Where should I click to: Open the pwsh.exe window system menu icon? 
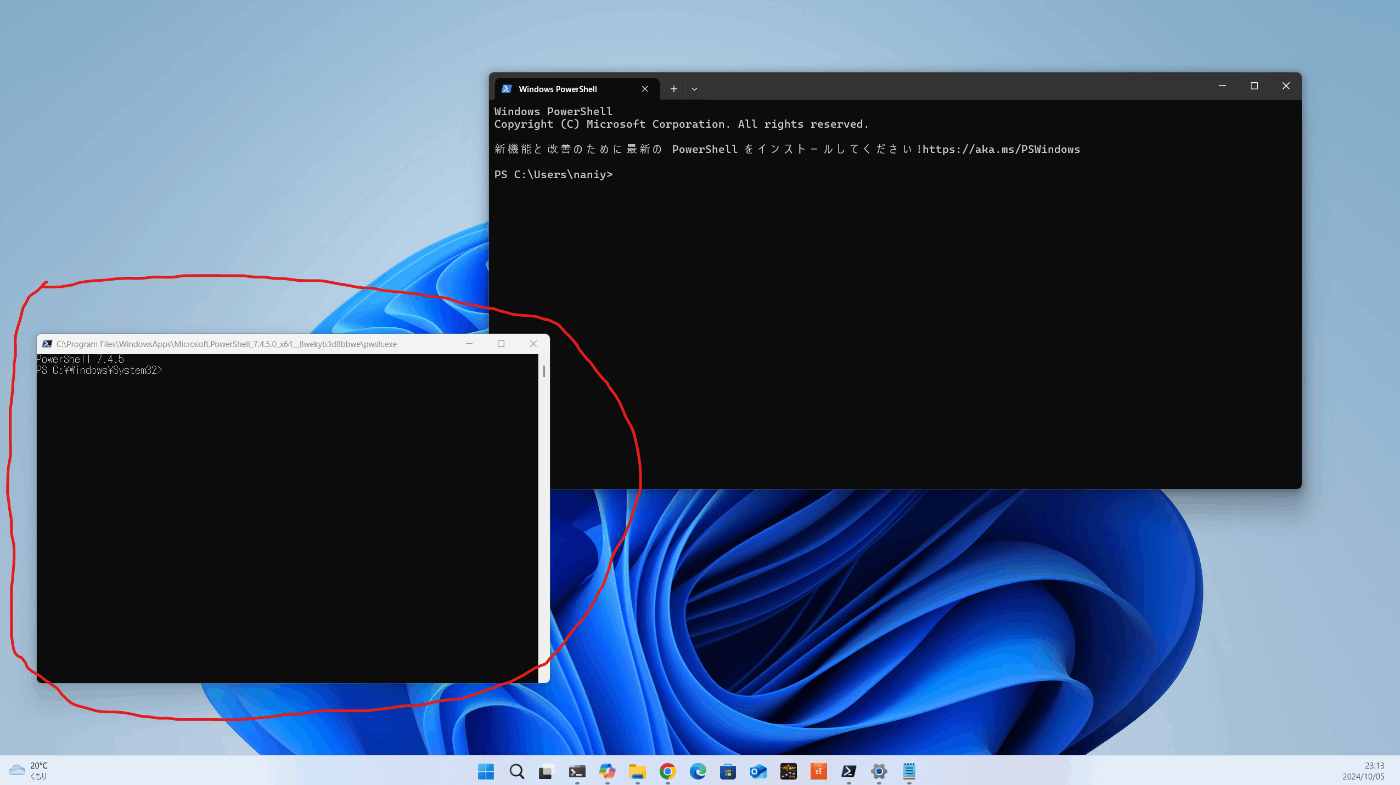(47, 343)
